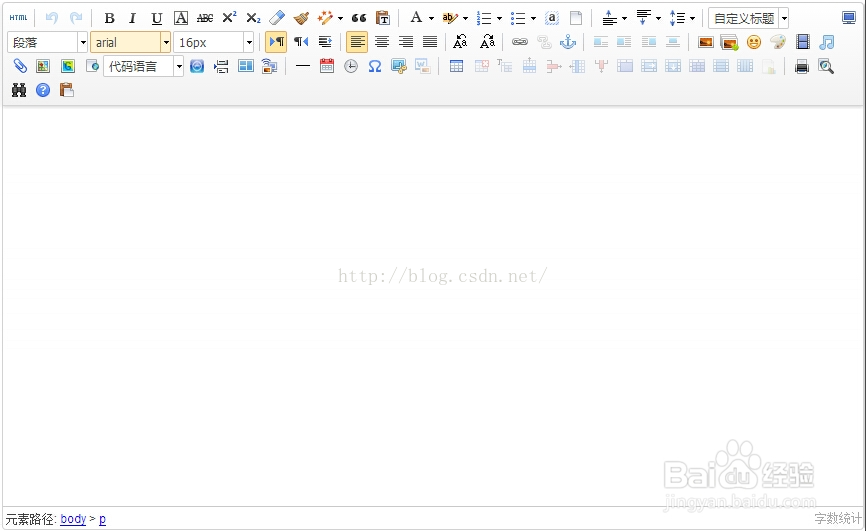Click the auto-typeset magic wand
Viewport: 866px width, 531px height.
[325, 18]
